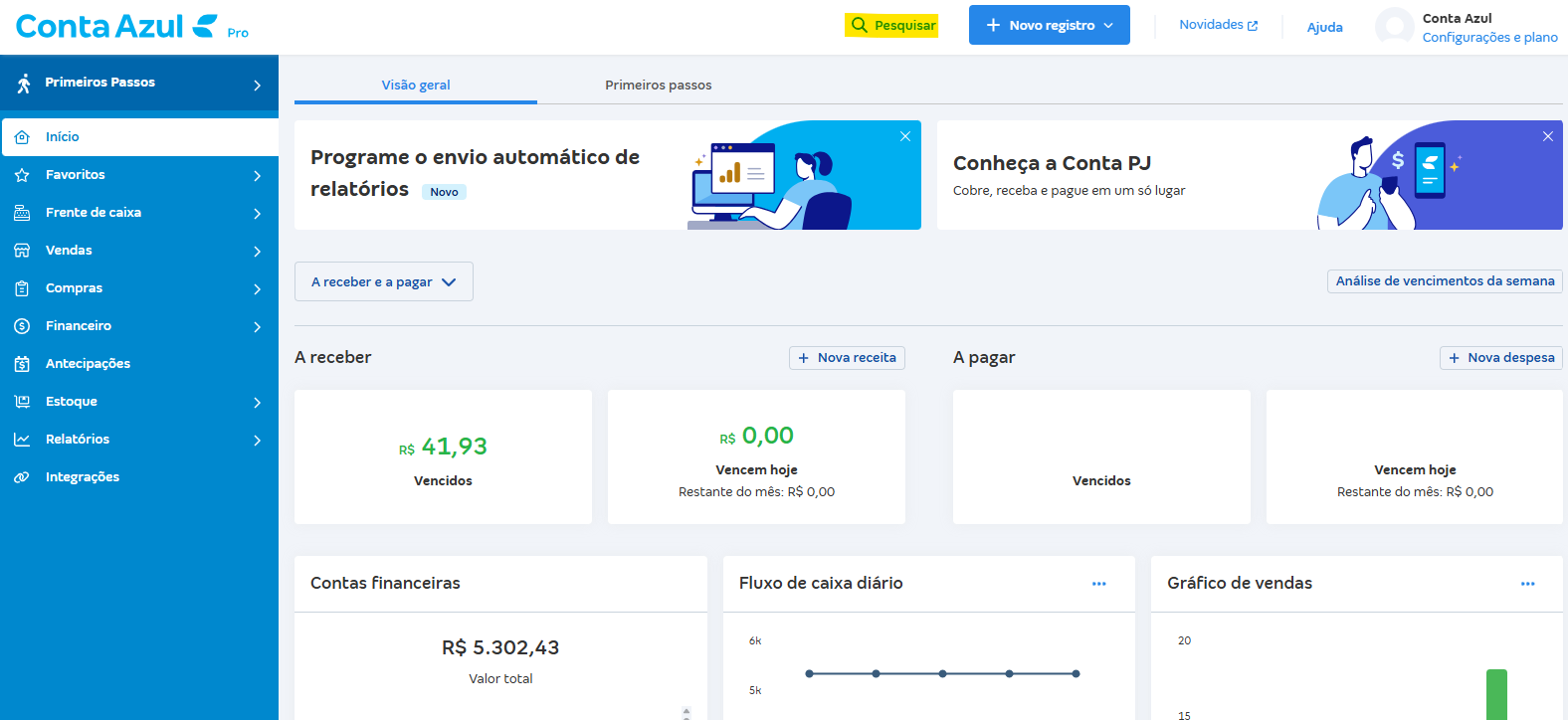The height and width of the screenshot is (720, 1568).
Task: Open the A receber e a pagar dropdown
Action: point(384,281)
